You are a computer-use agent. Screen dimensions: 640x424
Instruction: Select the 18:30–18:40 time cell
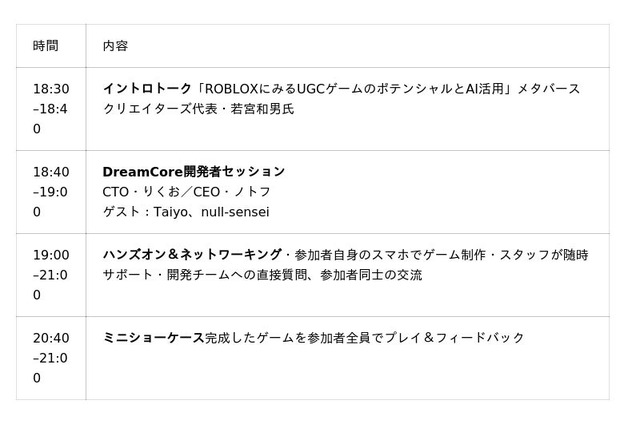pos(51,109)
